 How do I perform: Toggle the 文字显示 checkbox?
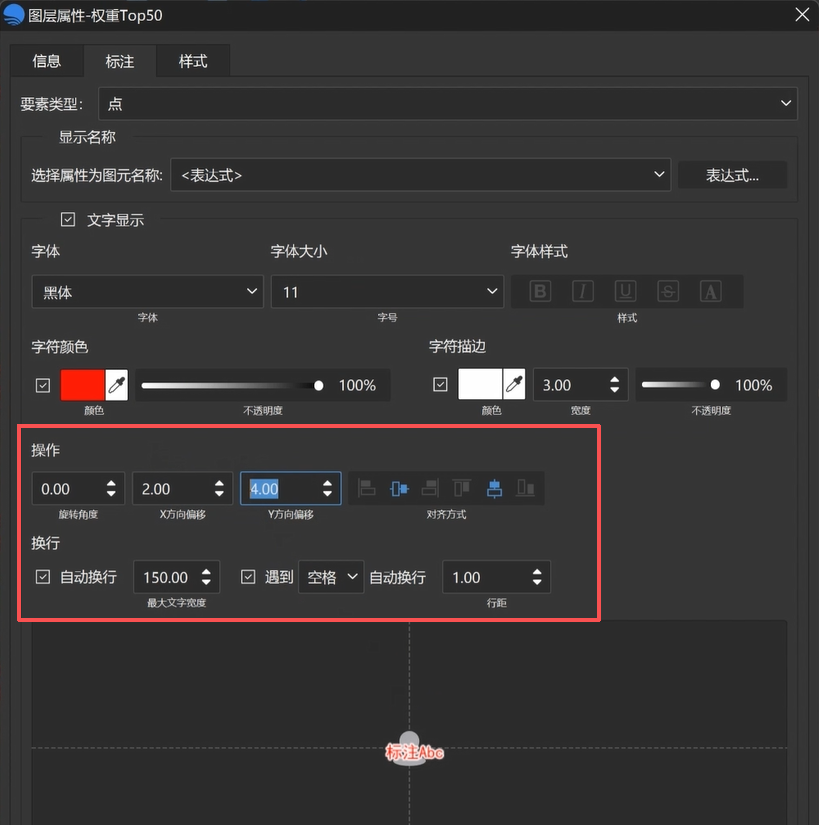point(68,219)
